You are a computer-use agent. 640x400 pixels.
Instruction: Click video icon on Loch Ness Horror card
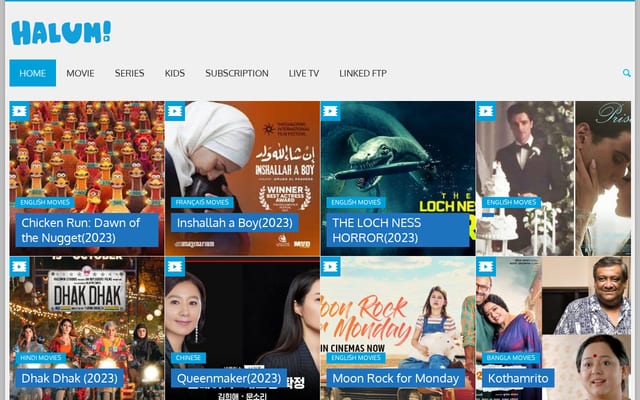331,111
